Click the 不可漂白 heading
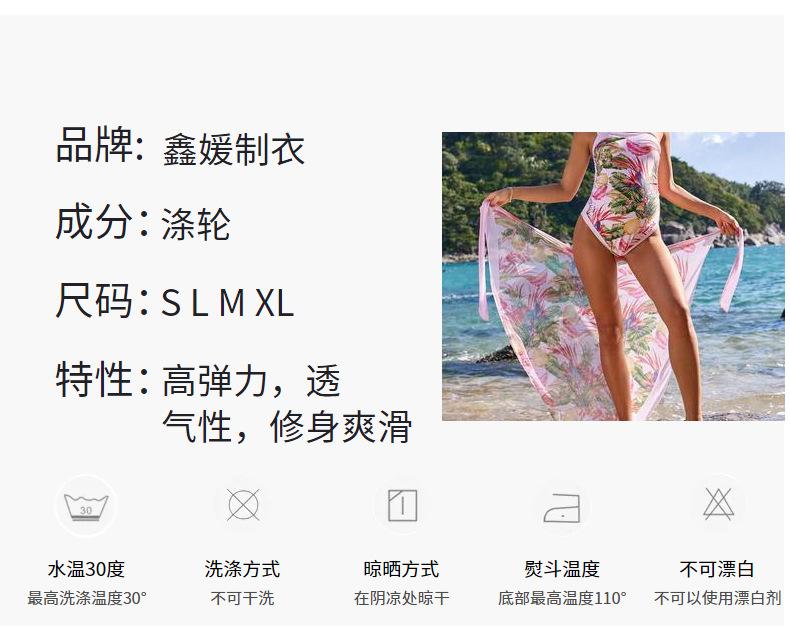Viewport: 790px width, 629px height. [x=717, y=569]
